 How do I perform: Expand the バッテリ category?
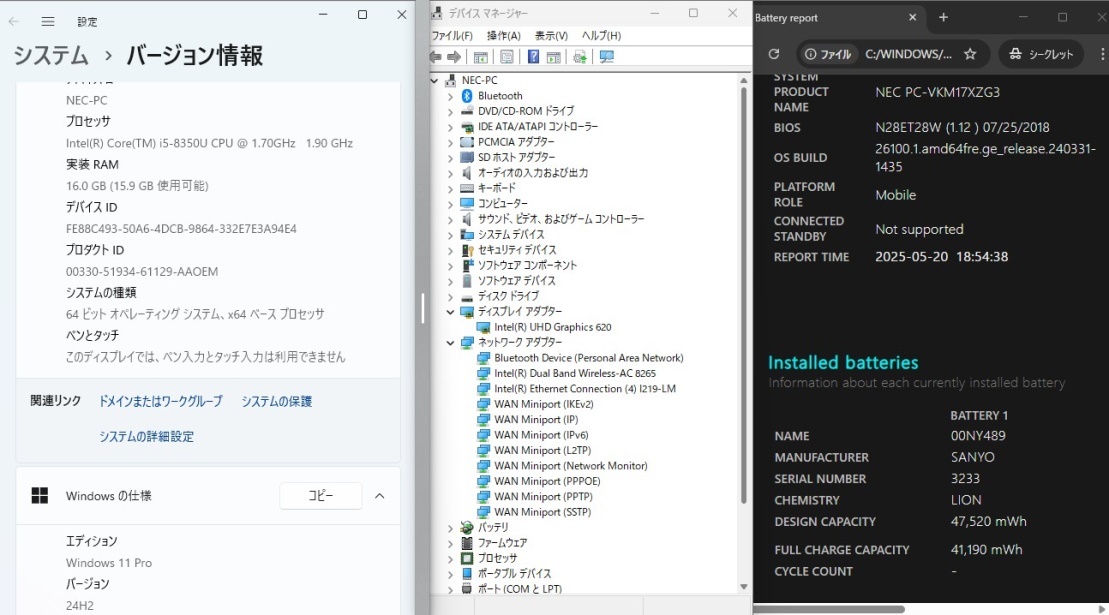(x=451, y=528)
